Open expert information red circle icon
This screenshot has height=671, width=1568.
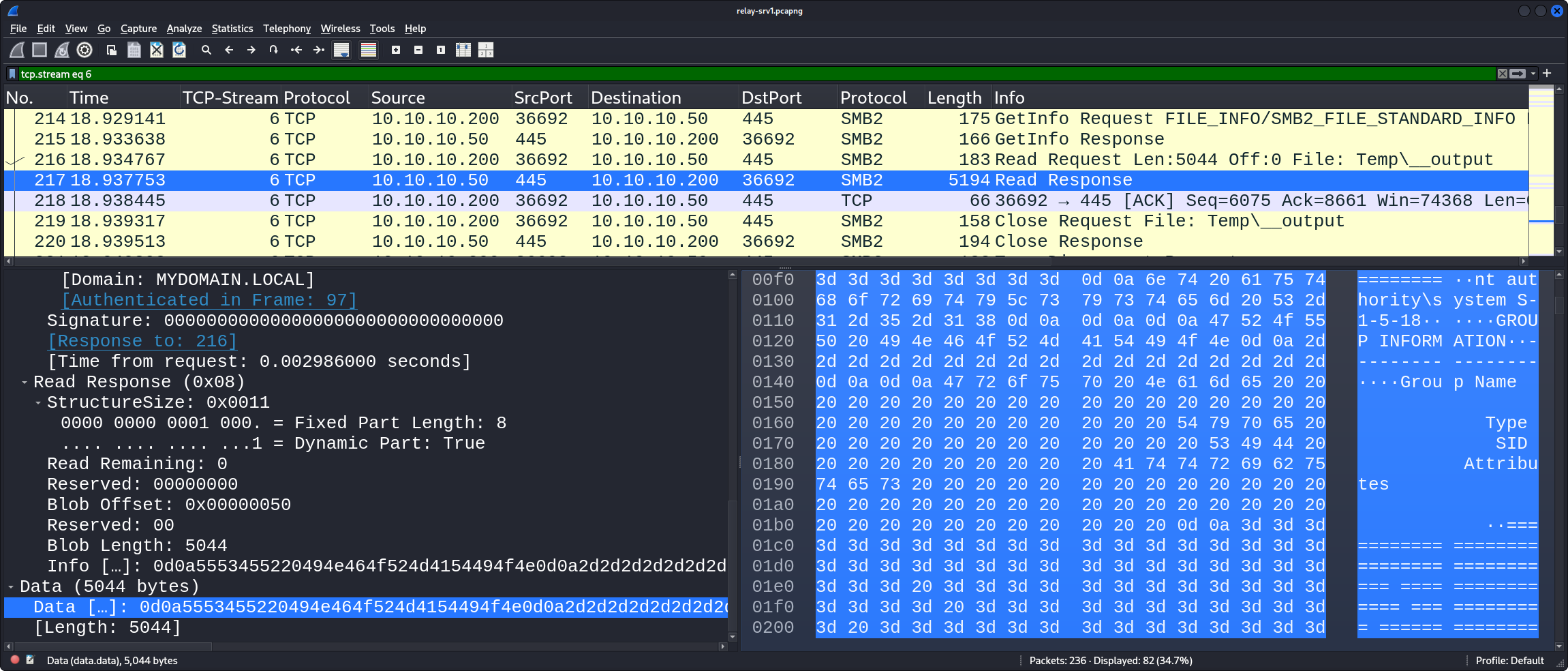(15, 659)
